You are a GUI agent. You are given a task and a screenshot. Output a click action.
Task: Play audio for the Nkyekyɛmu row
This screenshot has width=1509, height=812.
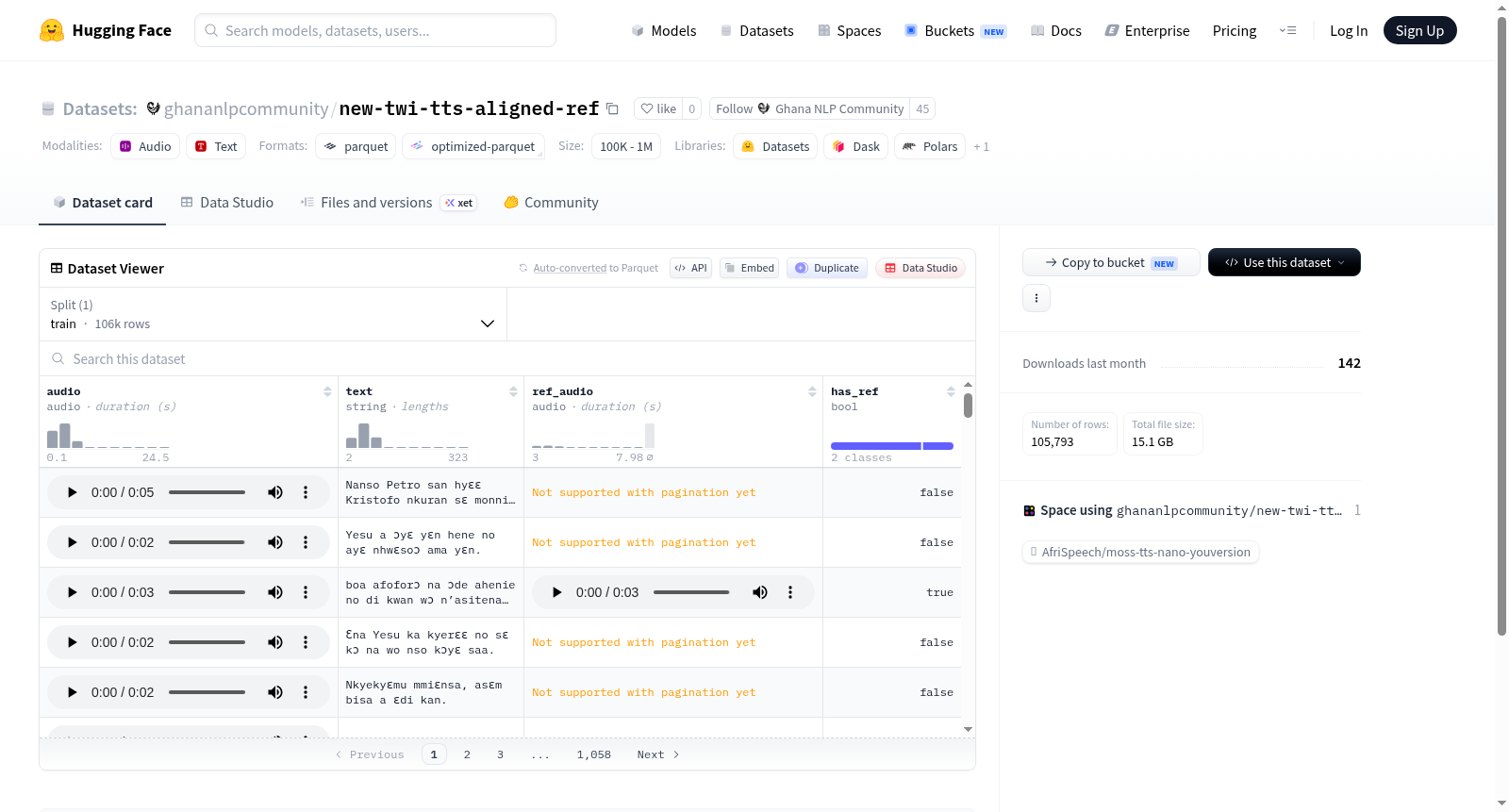(x=73, y=692)
